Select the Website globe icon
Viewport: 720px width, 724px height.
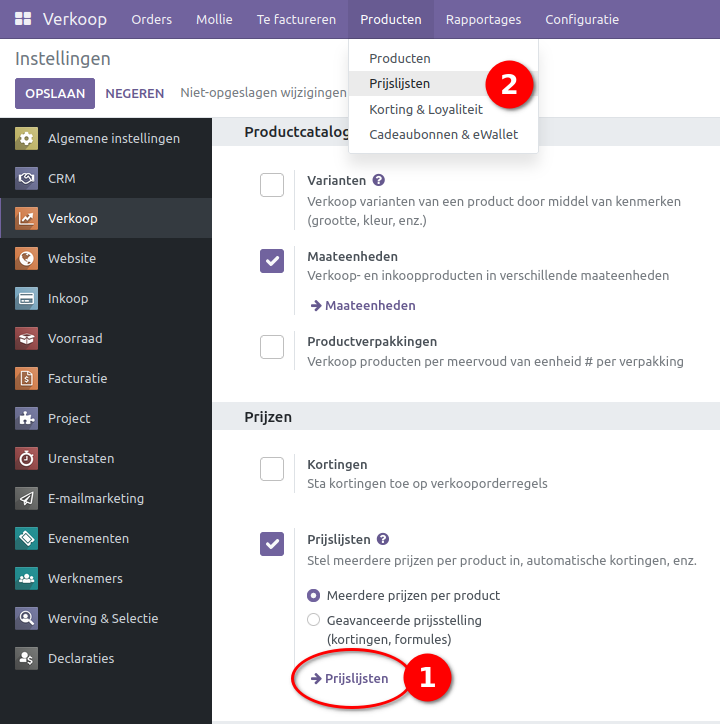(27, 258)
